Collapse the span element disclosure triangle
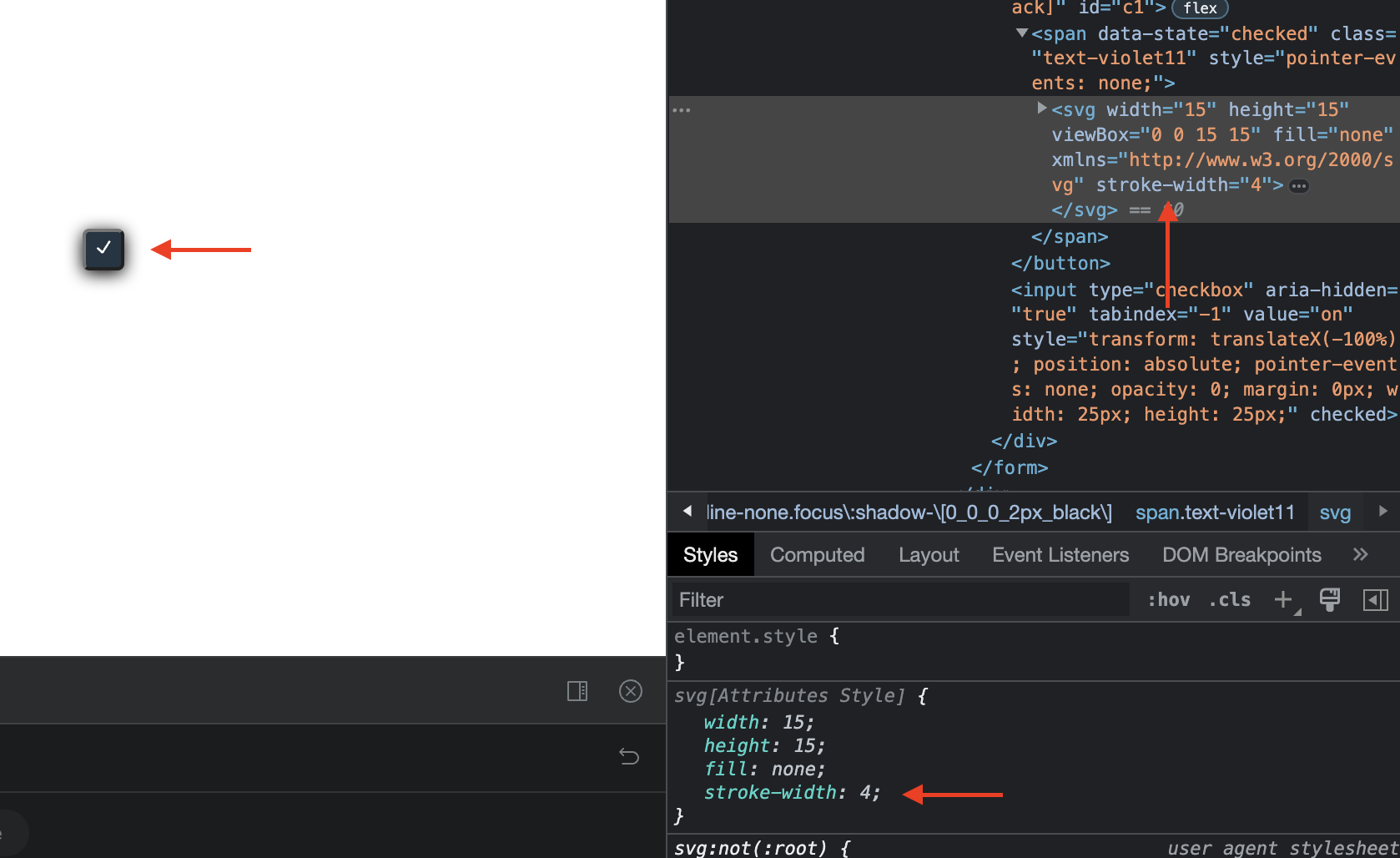Image resolution: width=1400 pixels, height=858 pixels. (x=1021, y=33)
